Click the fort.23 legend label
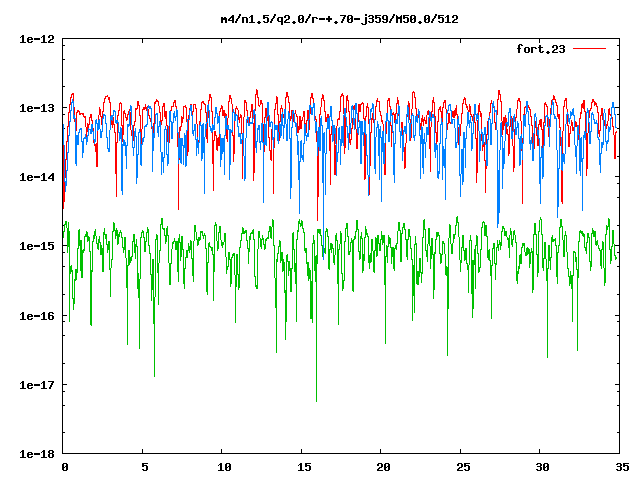This screenshot has height=480, width=640. (541, 49)
